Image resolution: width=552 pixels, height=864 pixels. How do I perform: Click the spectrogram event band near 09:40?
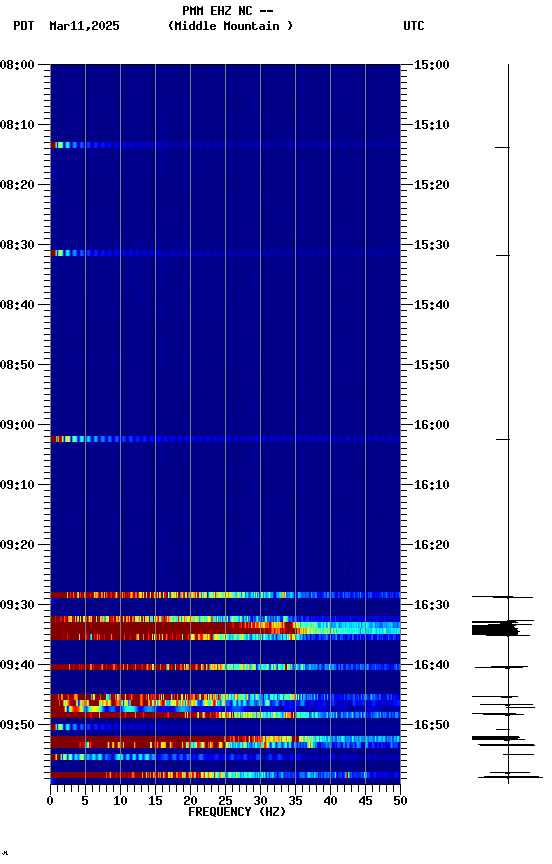coord(225,667)
